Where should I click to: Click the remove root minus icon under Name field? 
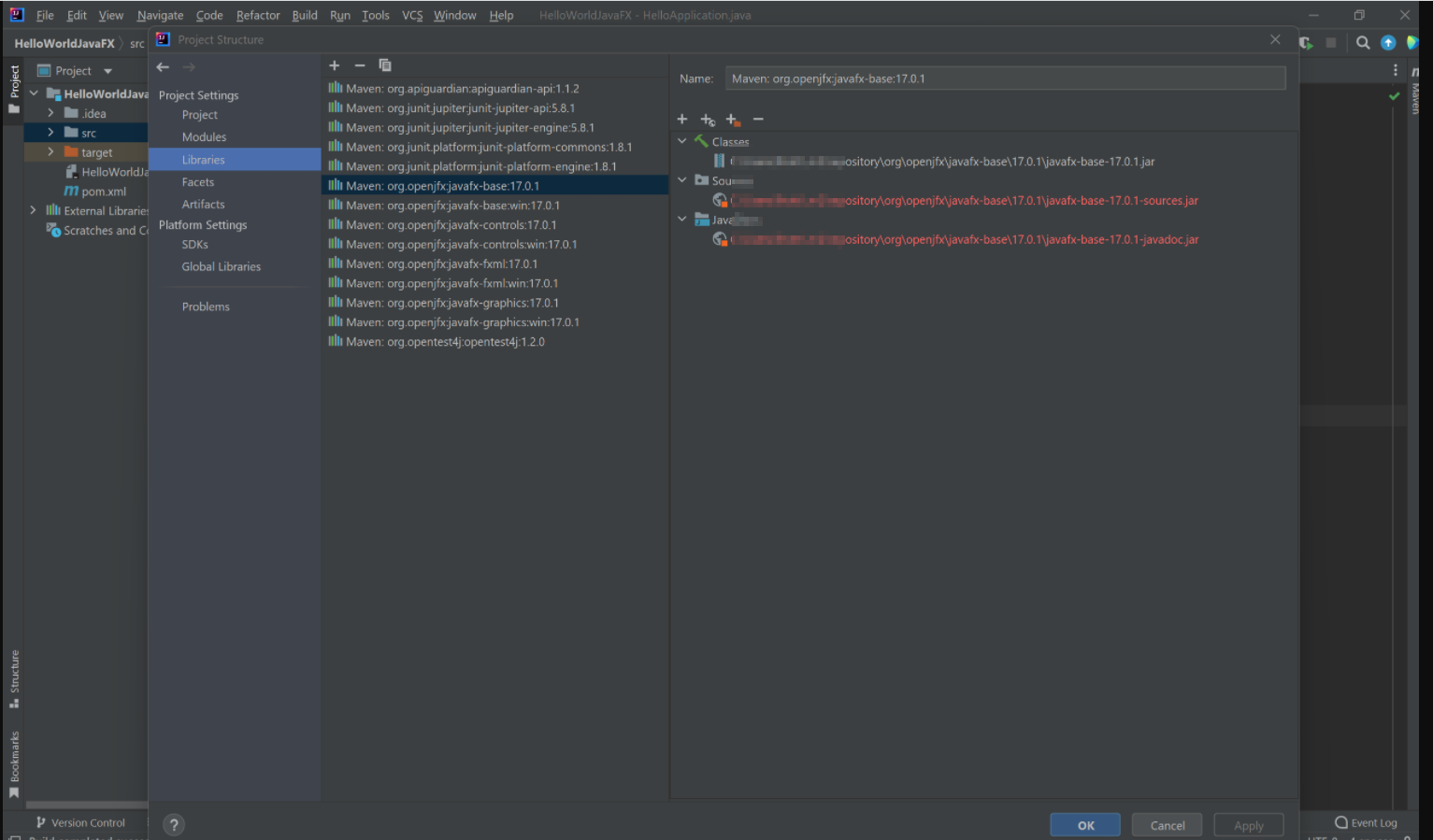click(x=758, y=119)
